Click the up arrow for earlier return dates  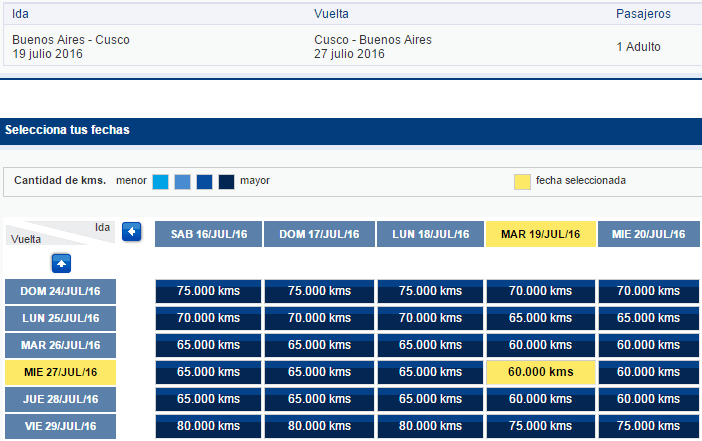tap(61, 264)
